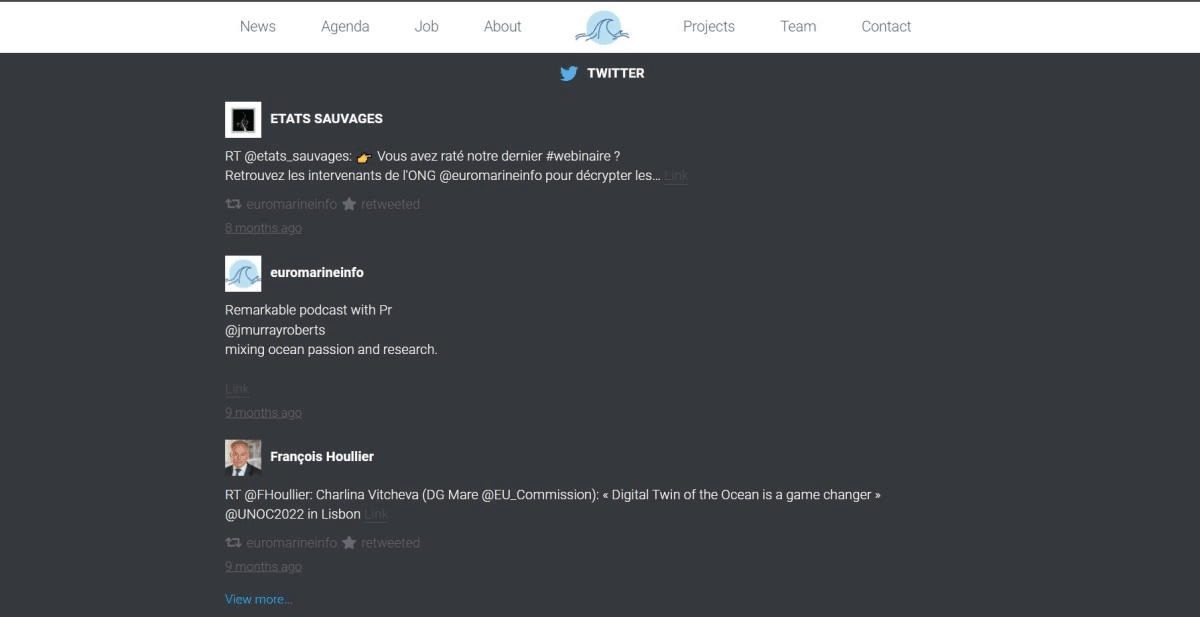Click the euromarineinfo wave avatar
The image size is (1200, 617).
click(243, 273)
